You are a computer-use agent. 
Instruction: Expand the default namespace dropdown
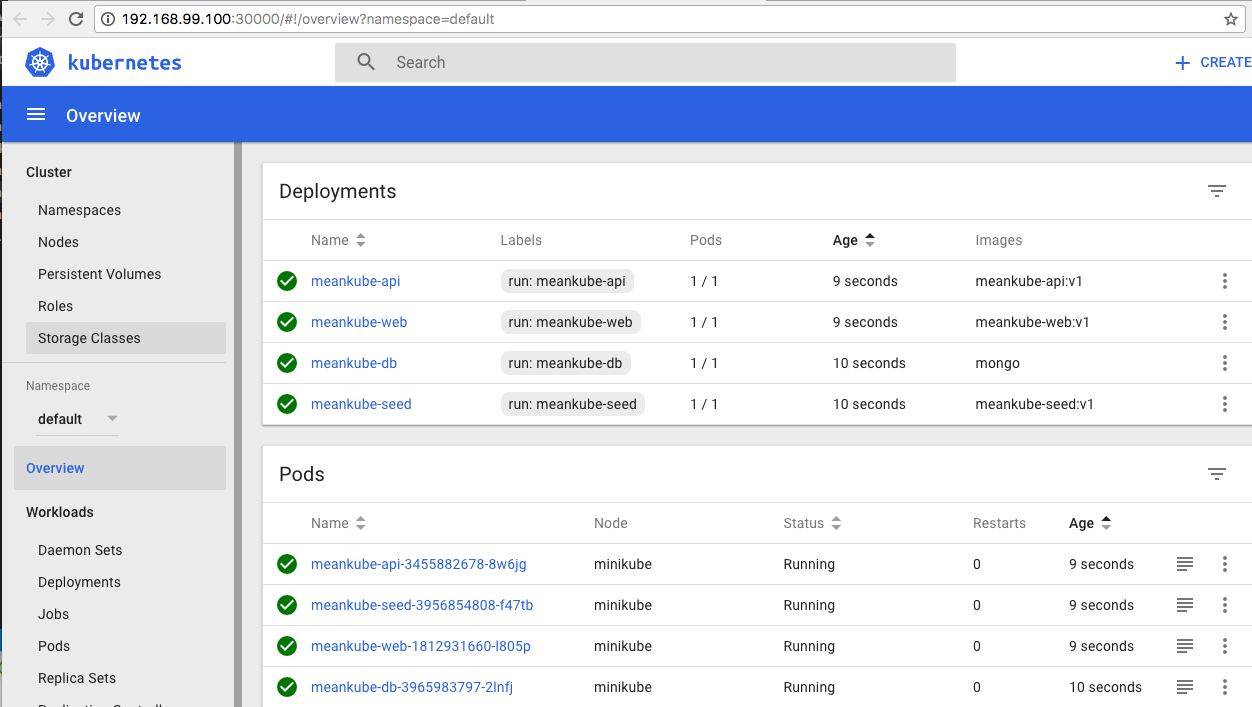77,419
